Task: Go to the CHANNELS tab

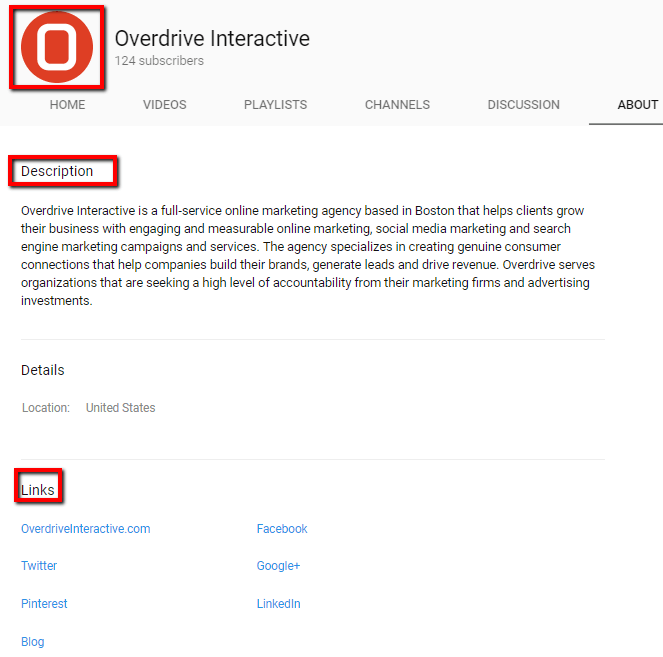Action: pos(397,104)
